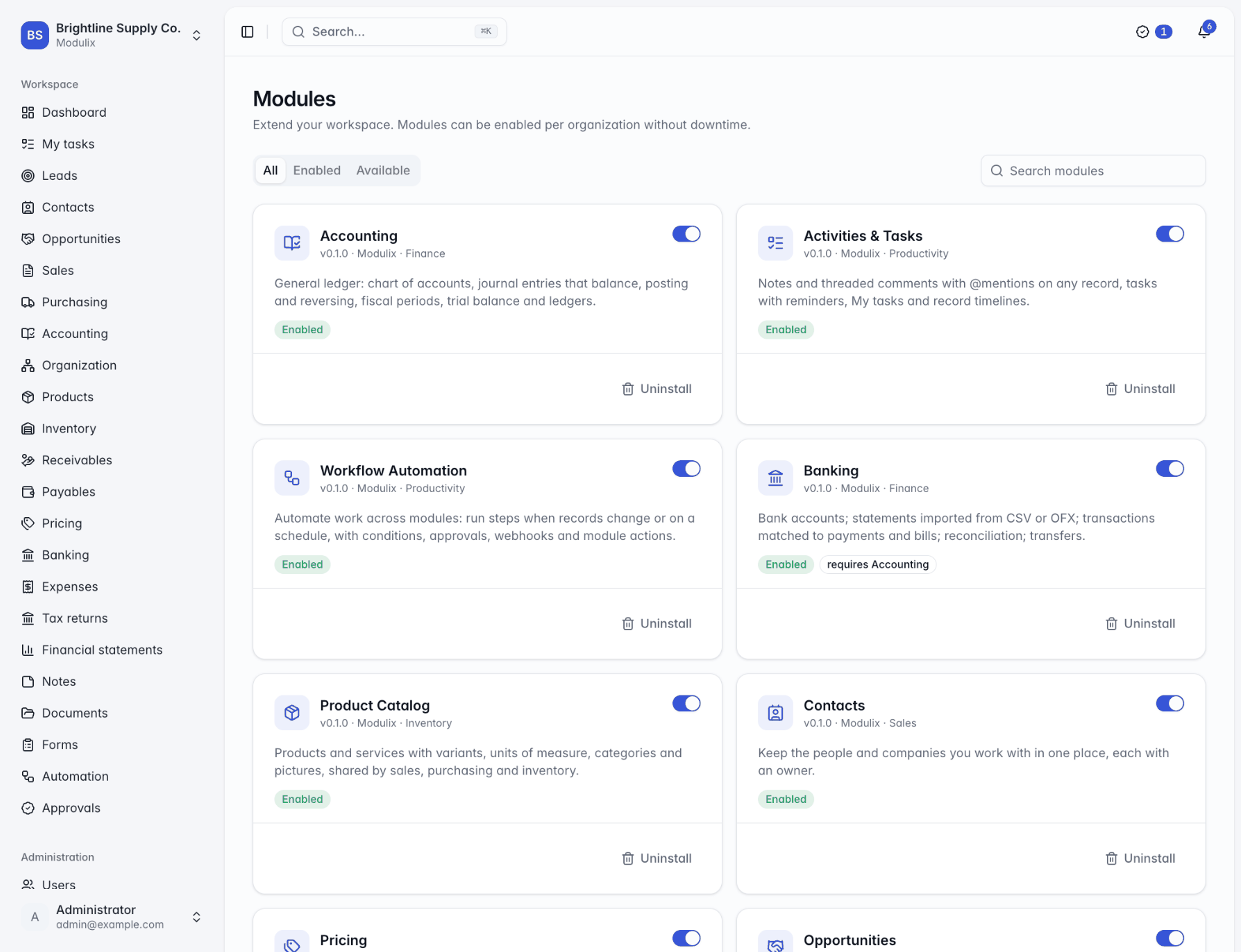Uninstall the Accounting module
This screenshot has width=1241, height=952.
pos(657,389)
